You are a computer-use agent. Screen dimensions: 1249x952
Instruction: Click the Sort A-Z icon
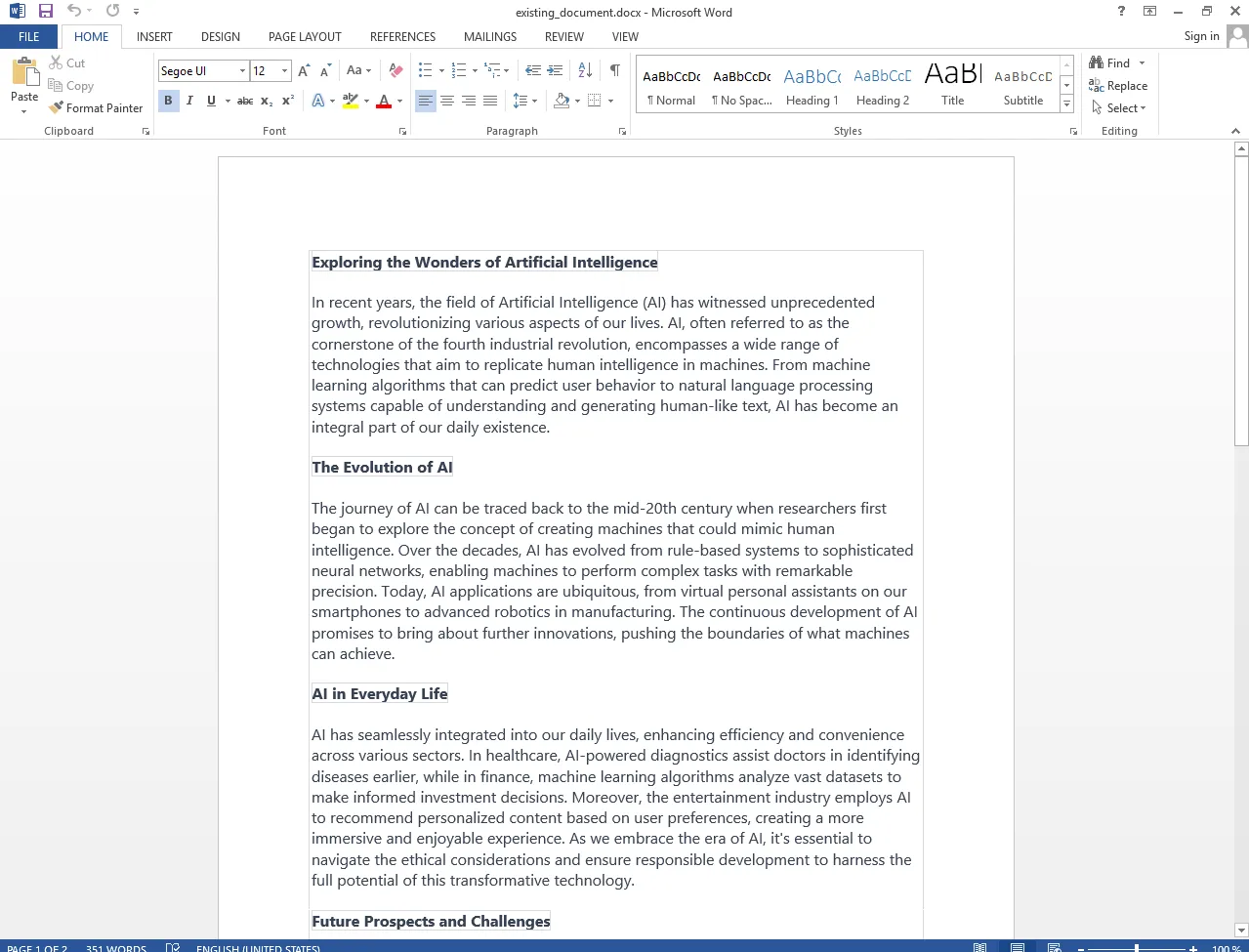tap(585, 70)
